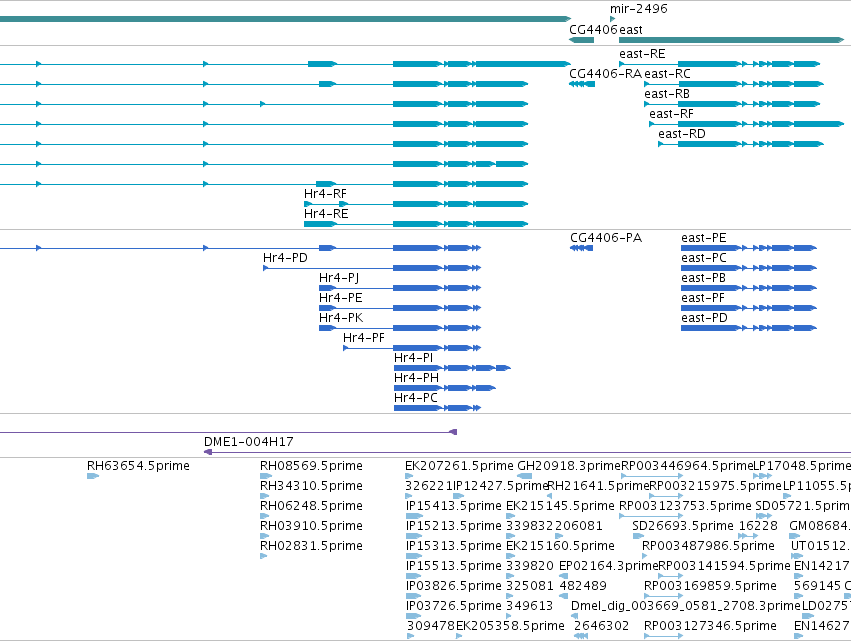The width and height of the screenshot is (851, 641).
Task: Select transcript label east-RB
Action: point(667,94)
